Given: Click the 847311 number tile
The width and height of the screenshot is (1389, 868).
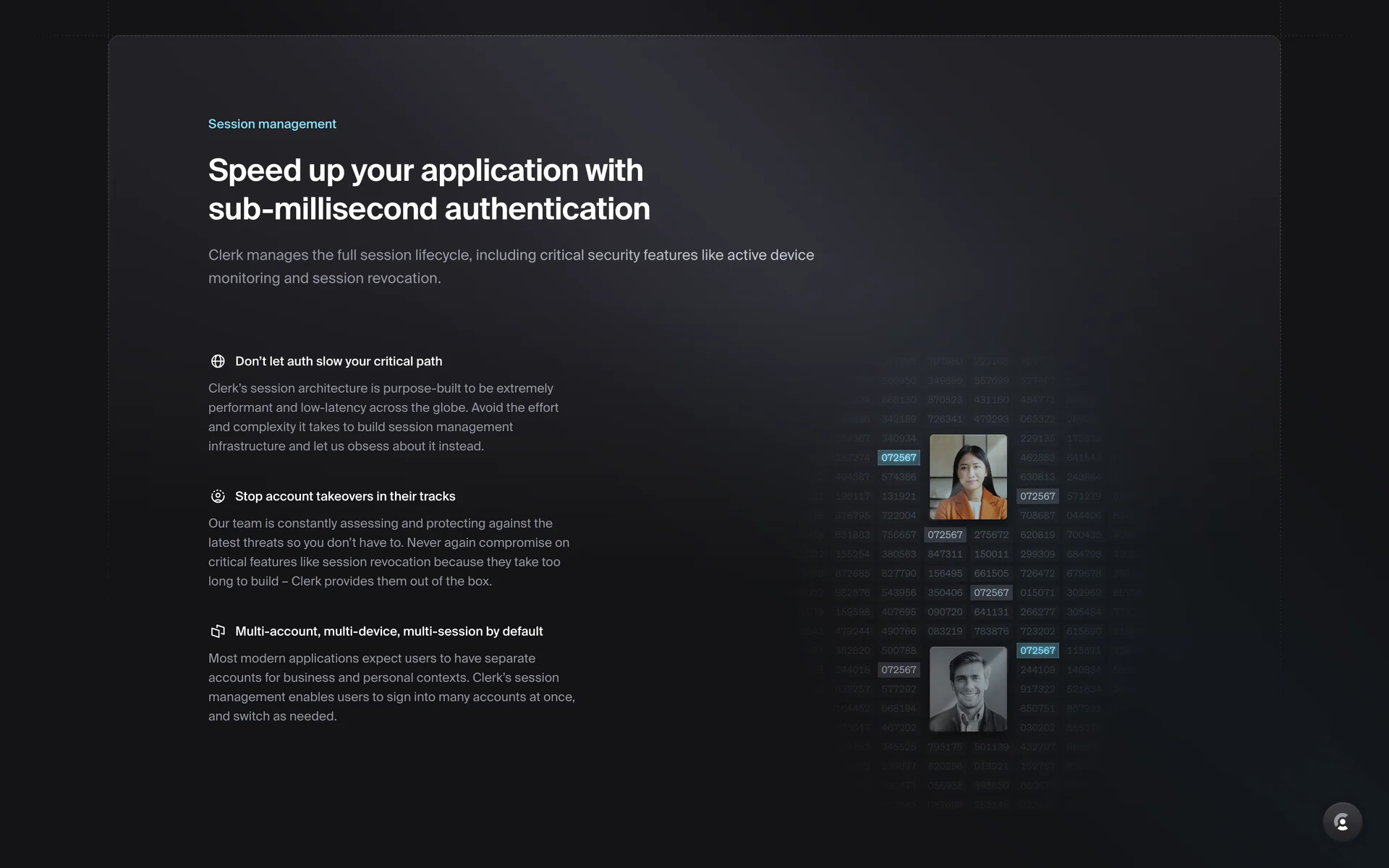Looking at the screenshot, I should [945, 554].
